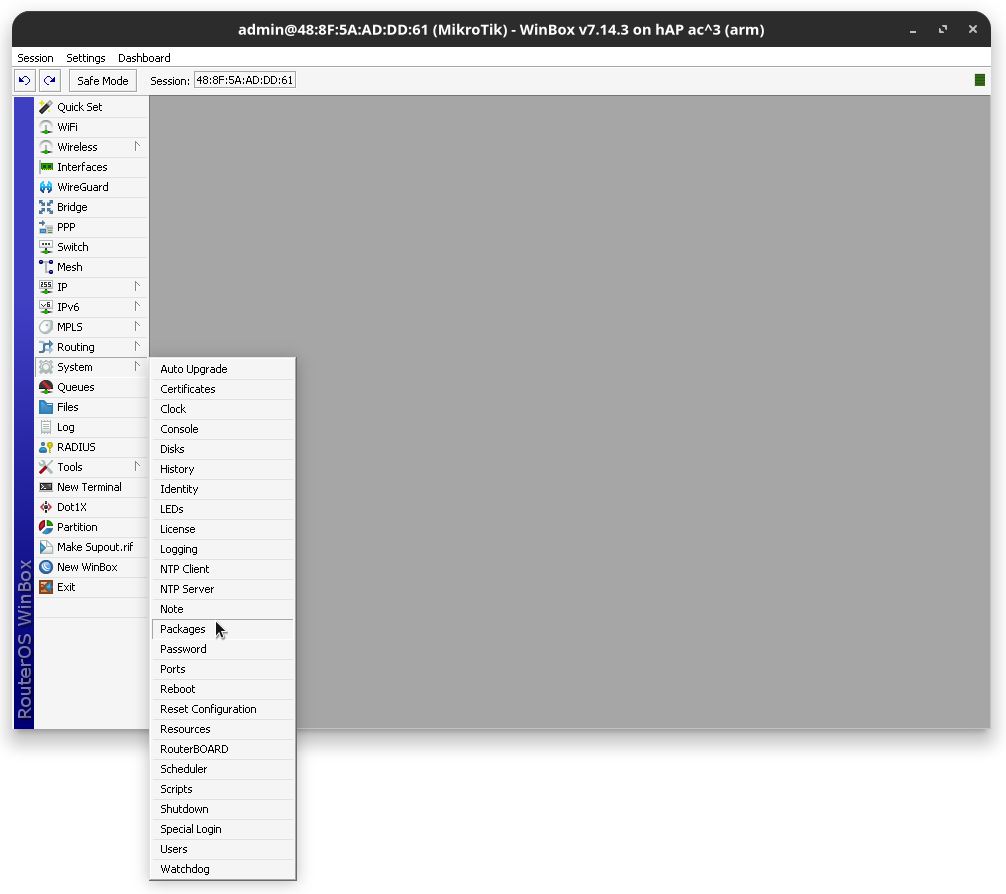Click the Make Supout.rif icon
Viewport: 1006px width, 894px height.
click(46, 547)
